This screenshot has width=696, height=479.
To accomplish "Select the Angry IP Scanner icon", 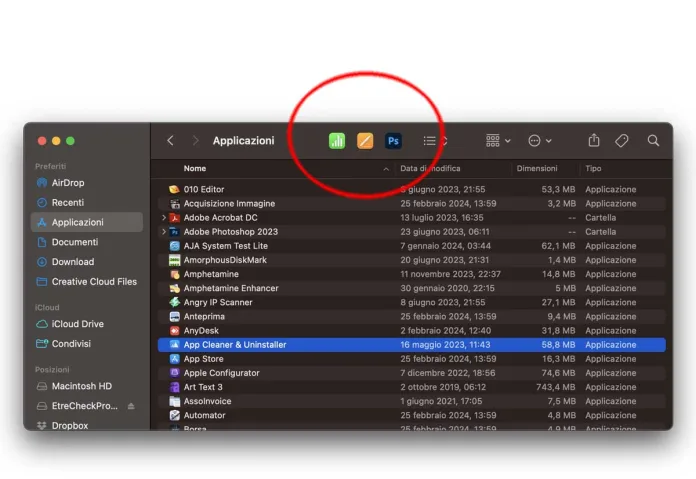I will (174, 302).
